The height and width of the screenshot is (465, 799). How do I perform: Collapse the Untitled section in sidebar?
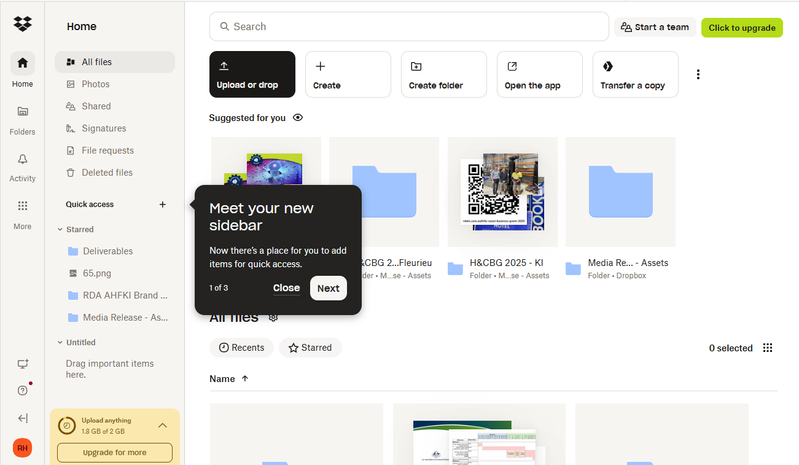click(60, 342)
